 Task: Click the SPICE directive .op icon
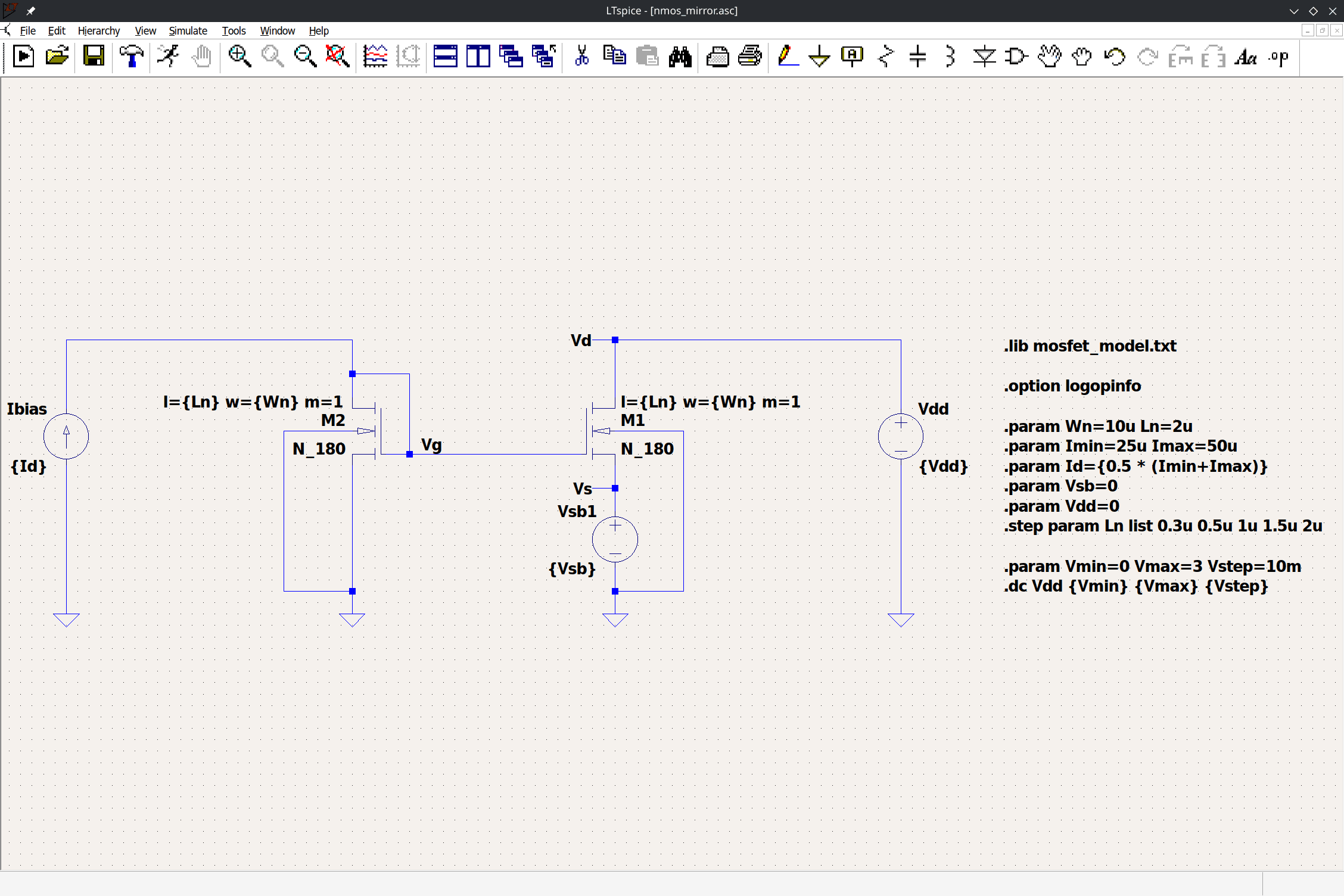click(x=1278, y=57)
